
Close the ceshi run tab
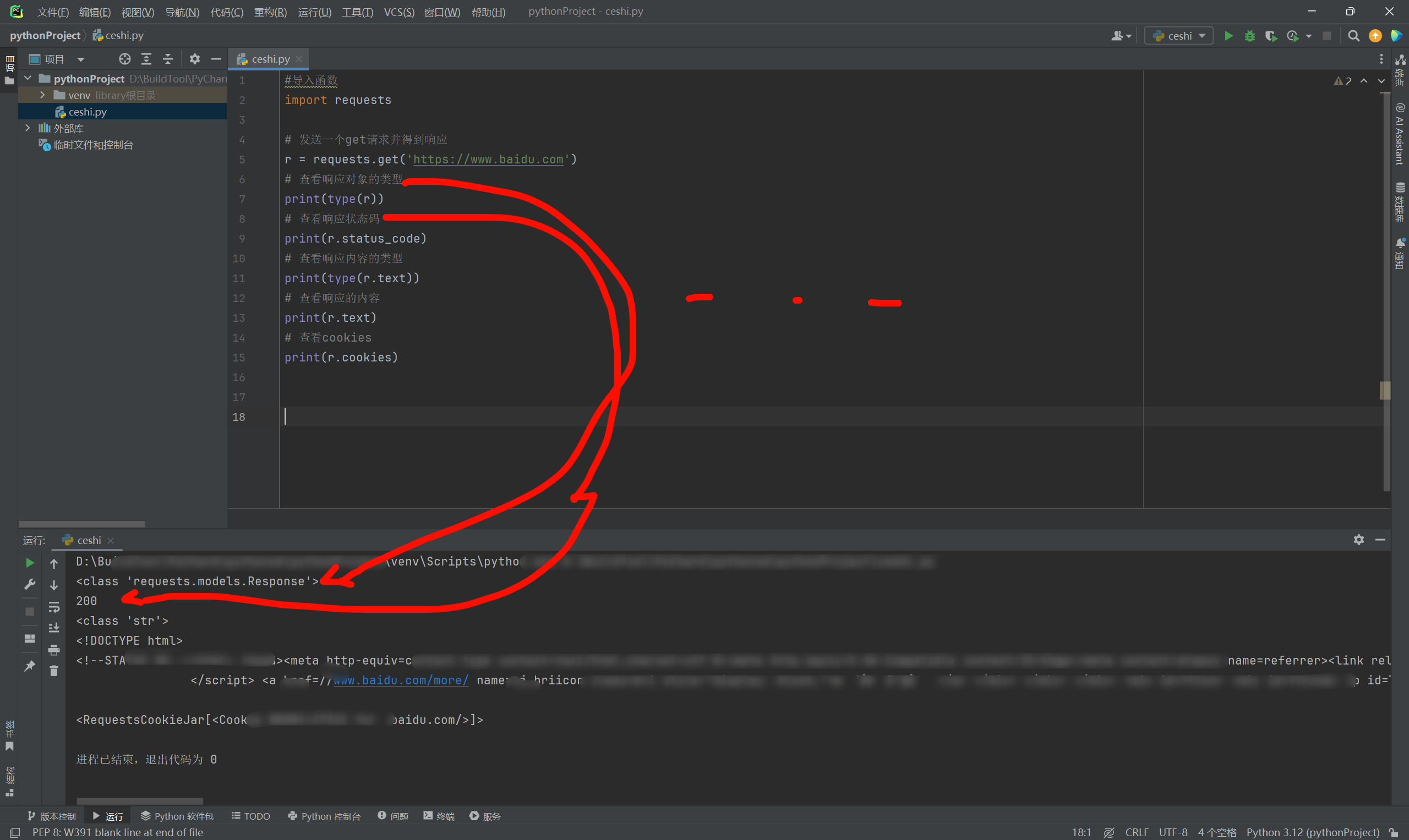click(111, 541)
